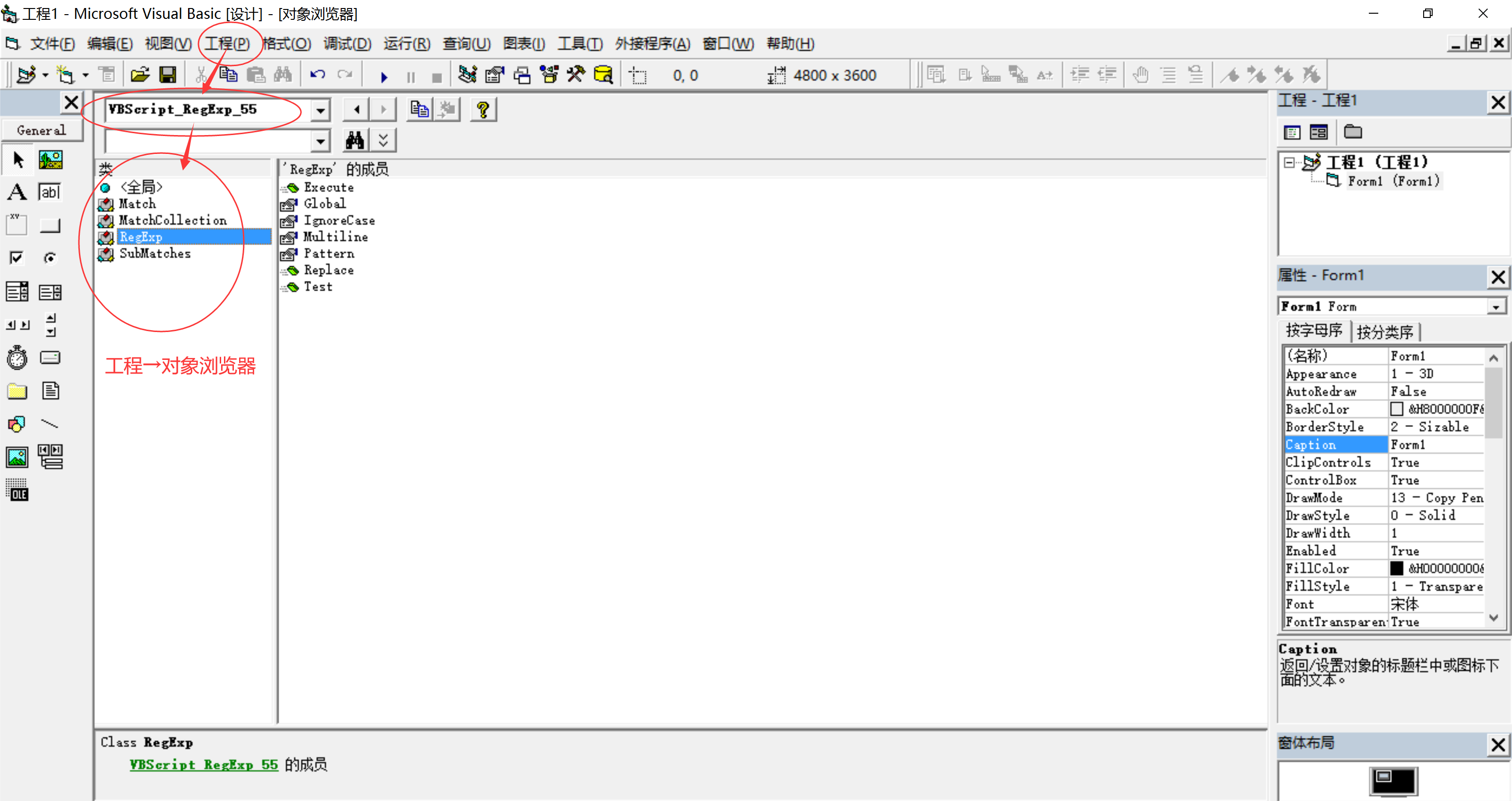This screenshot has width=1512, height=801.
Task: Click the Help question mark in Object Browser
Action: [x=483, y=110]
